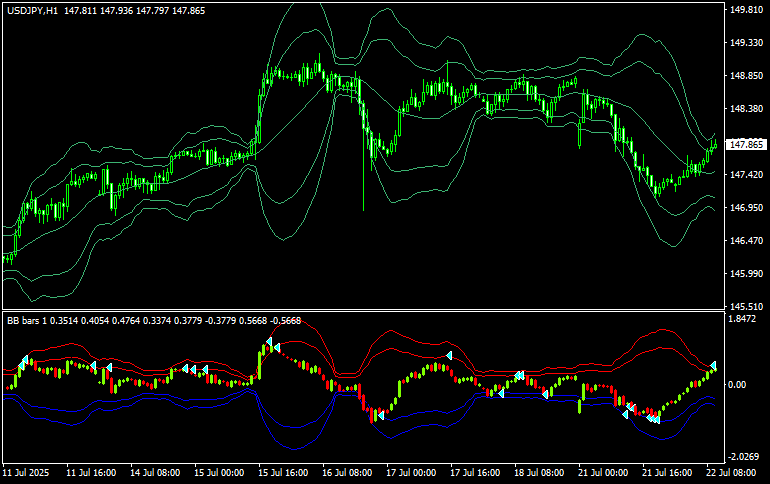Click the 146.470 price axis label
Screen dimensions: 770x484
pos(746,241)
